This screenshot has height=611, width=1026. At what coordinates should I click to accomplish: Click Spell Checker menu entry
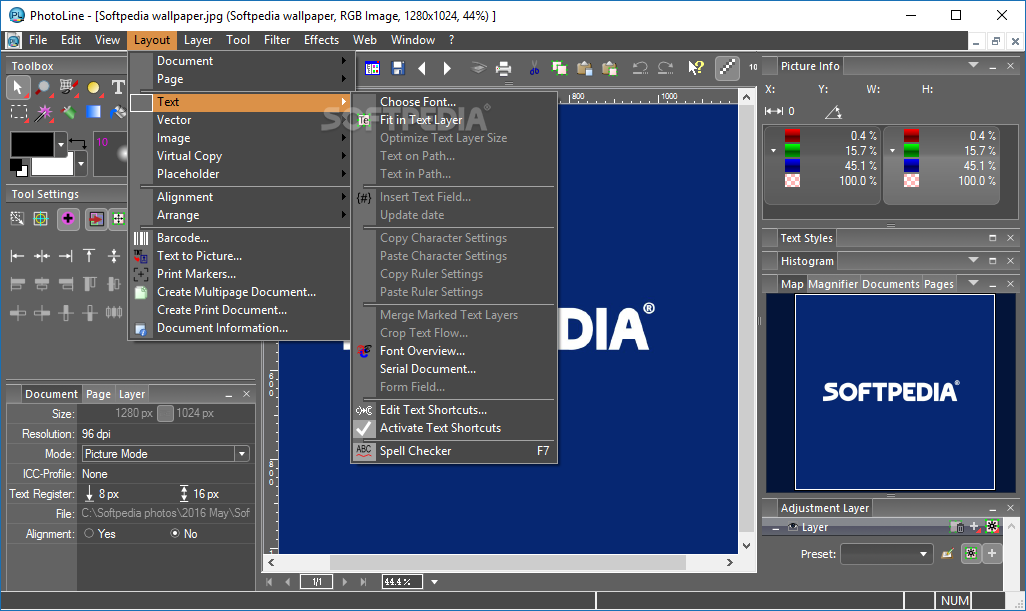click(454, 451)
